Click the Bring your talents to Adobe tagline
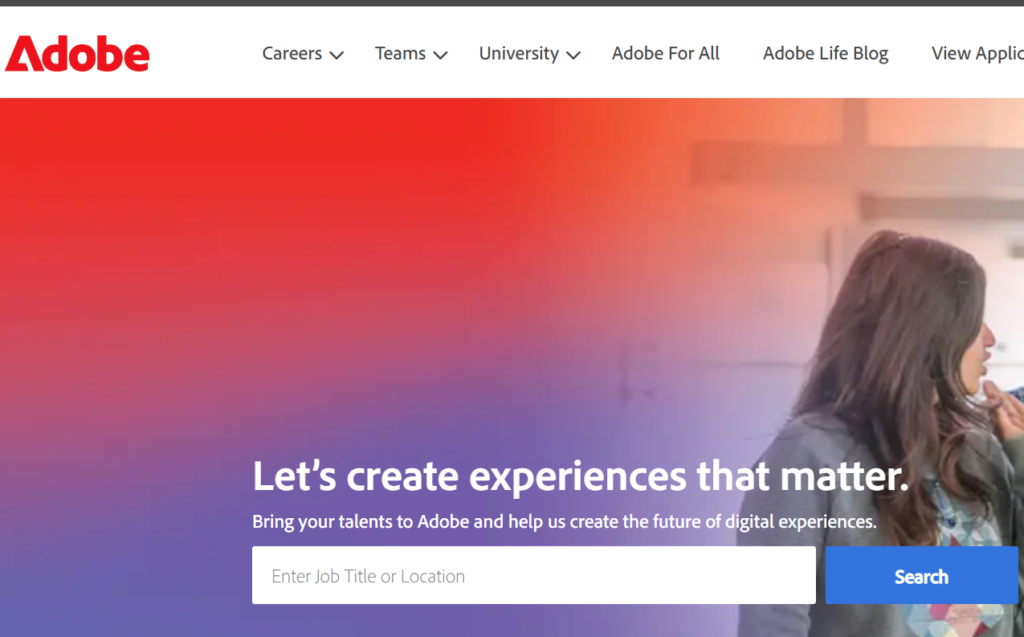Screen dimensions: 1024x637 (564, 521)
